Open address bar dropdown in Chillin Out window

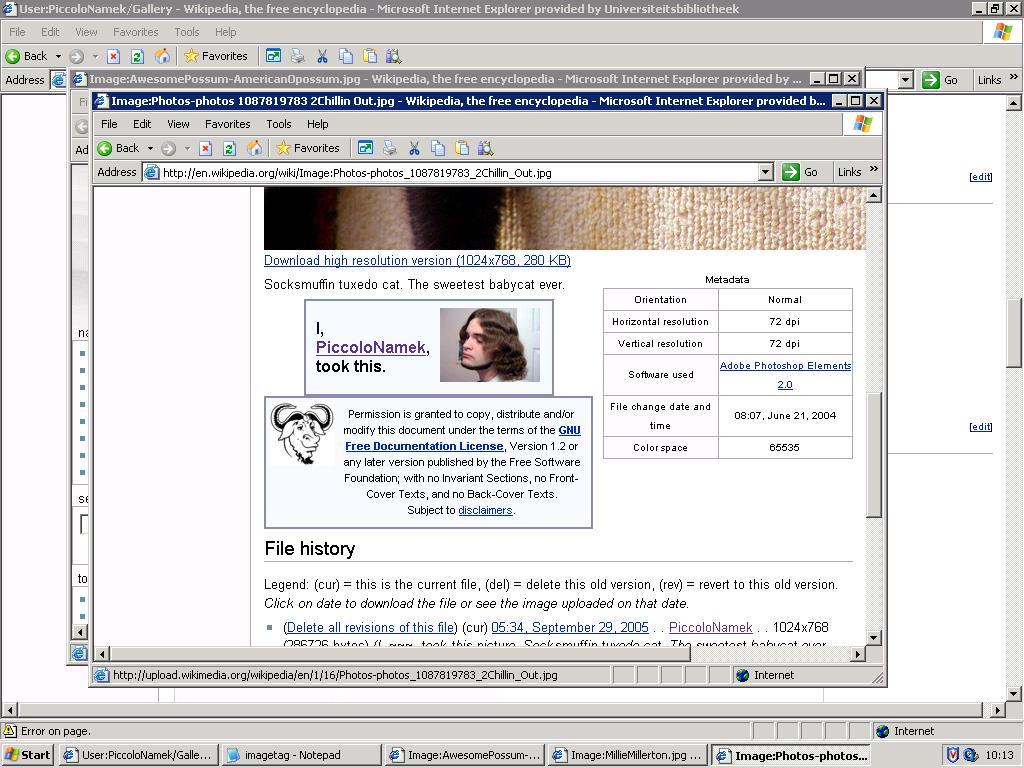click(x=765, y=172)
